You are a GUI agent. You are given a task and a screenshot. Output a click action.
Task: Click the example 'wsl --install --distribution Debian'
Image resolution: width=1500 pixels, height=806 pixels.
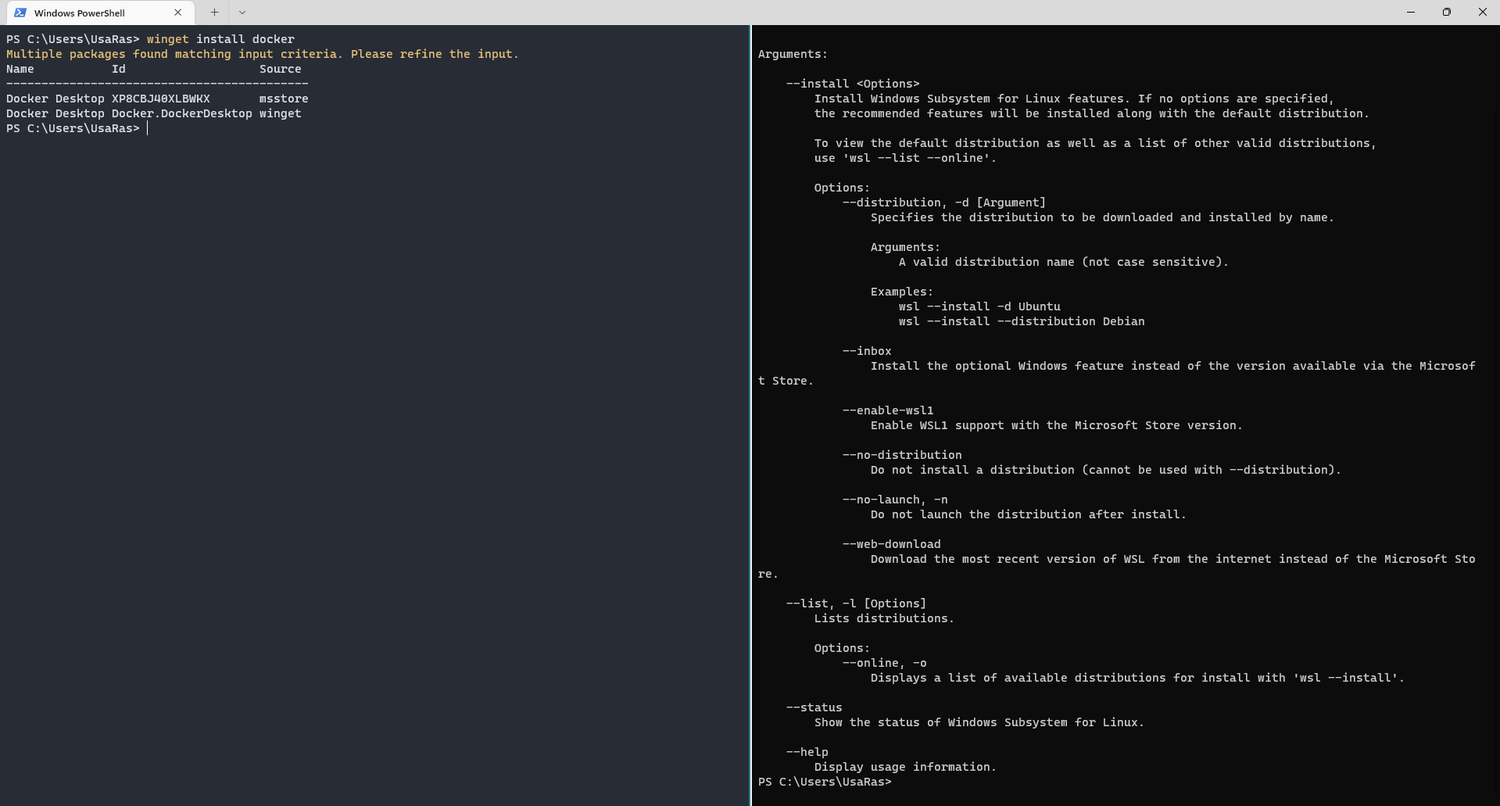point(1022,322)
